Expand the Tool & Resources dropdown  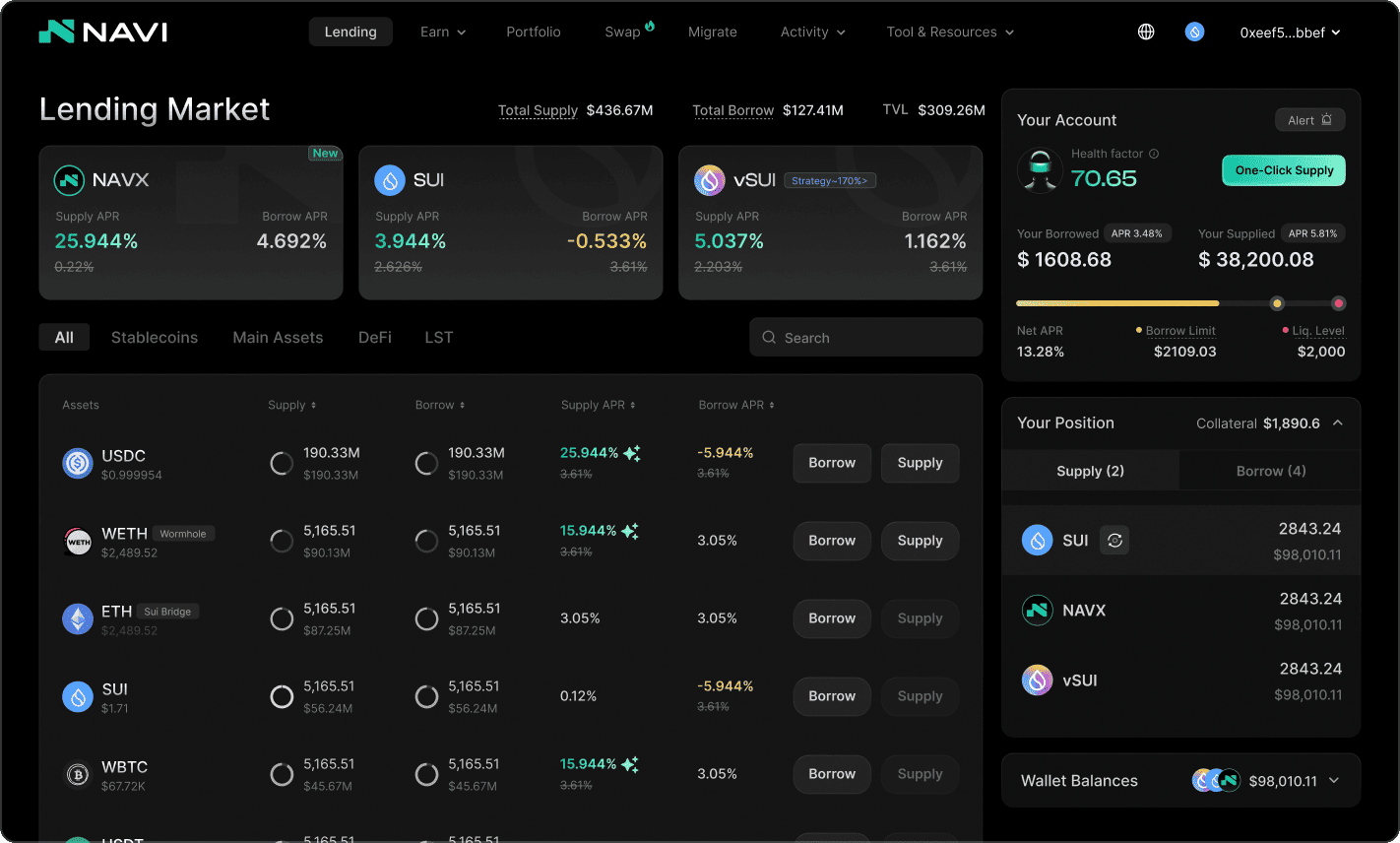coord(949,31)
